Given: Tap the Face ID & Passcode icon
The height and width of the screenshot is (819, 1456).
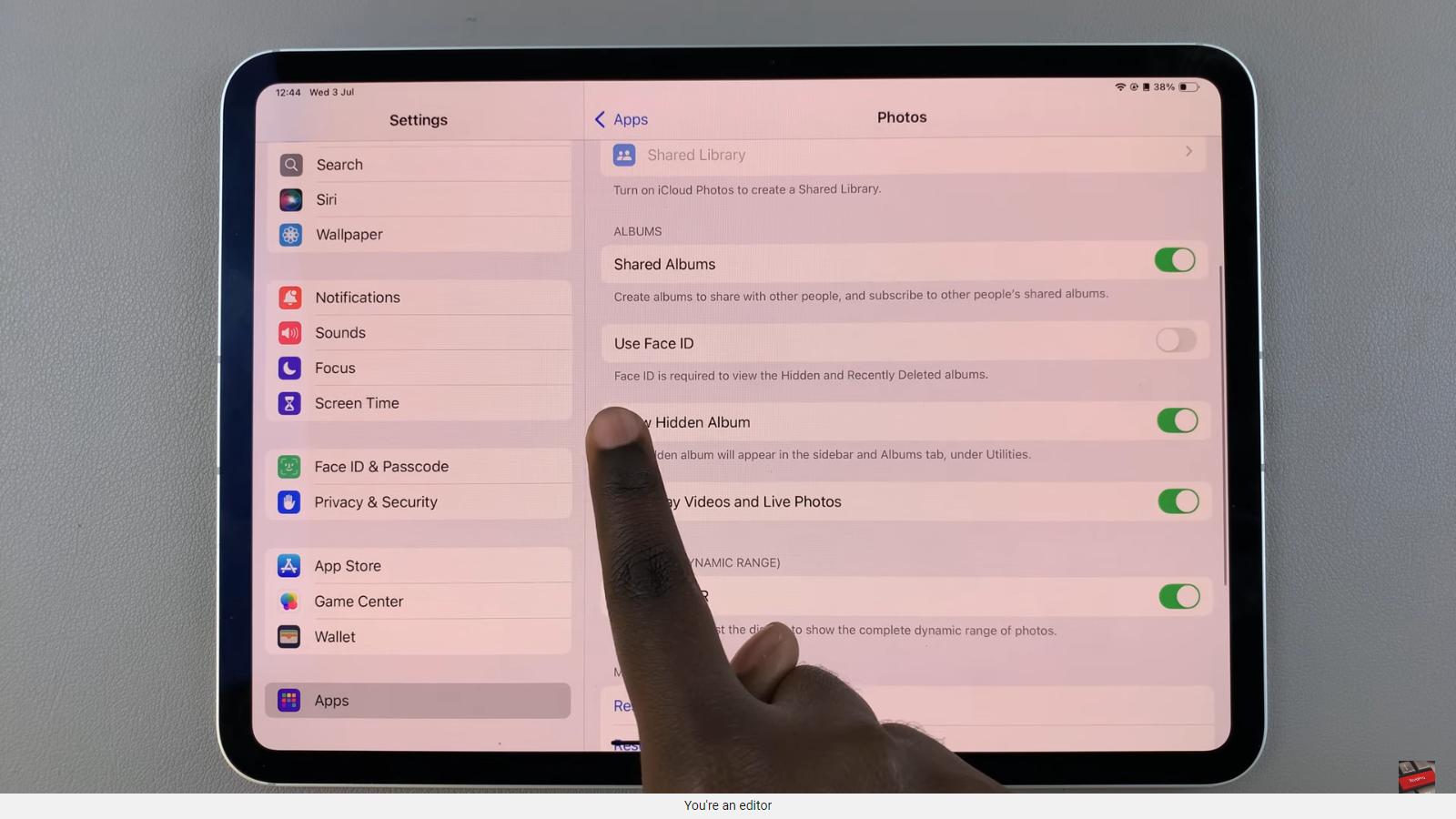Looking at the screenshot, I should [289, 467].
